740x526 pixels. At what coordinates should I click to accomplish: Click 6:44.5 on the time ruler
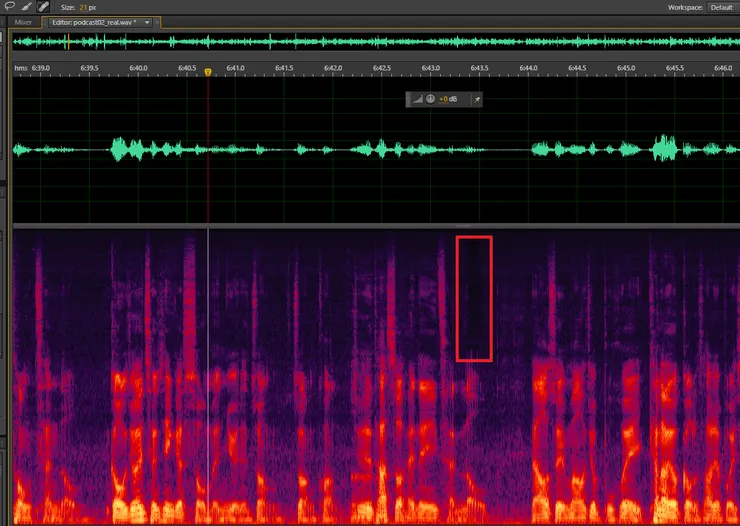[x=577, y=68]
